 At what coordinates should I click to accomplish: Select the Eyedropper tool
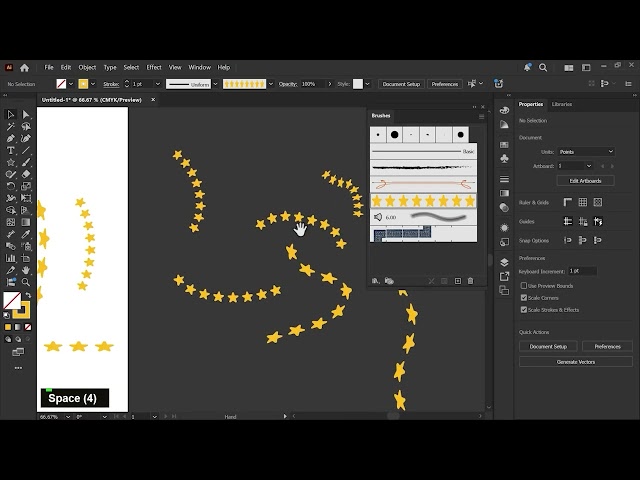pyautogui.click(x=26, y=234)
